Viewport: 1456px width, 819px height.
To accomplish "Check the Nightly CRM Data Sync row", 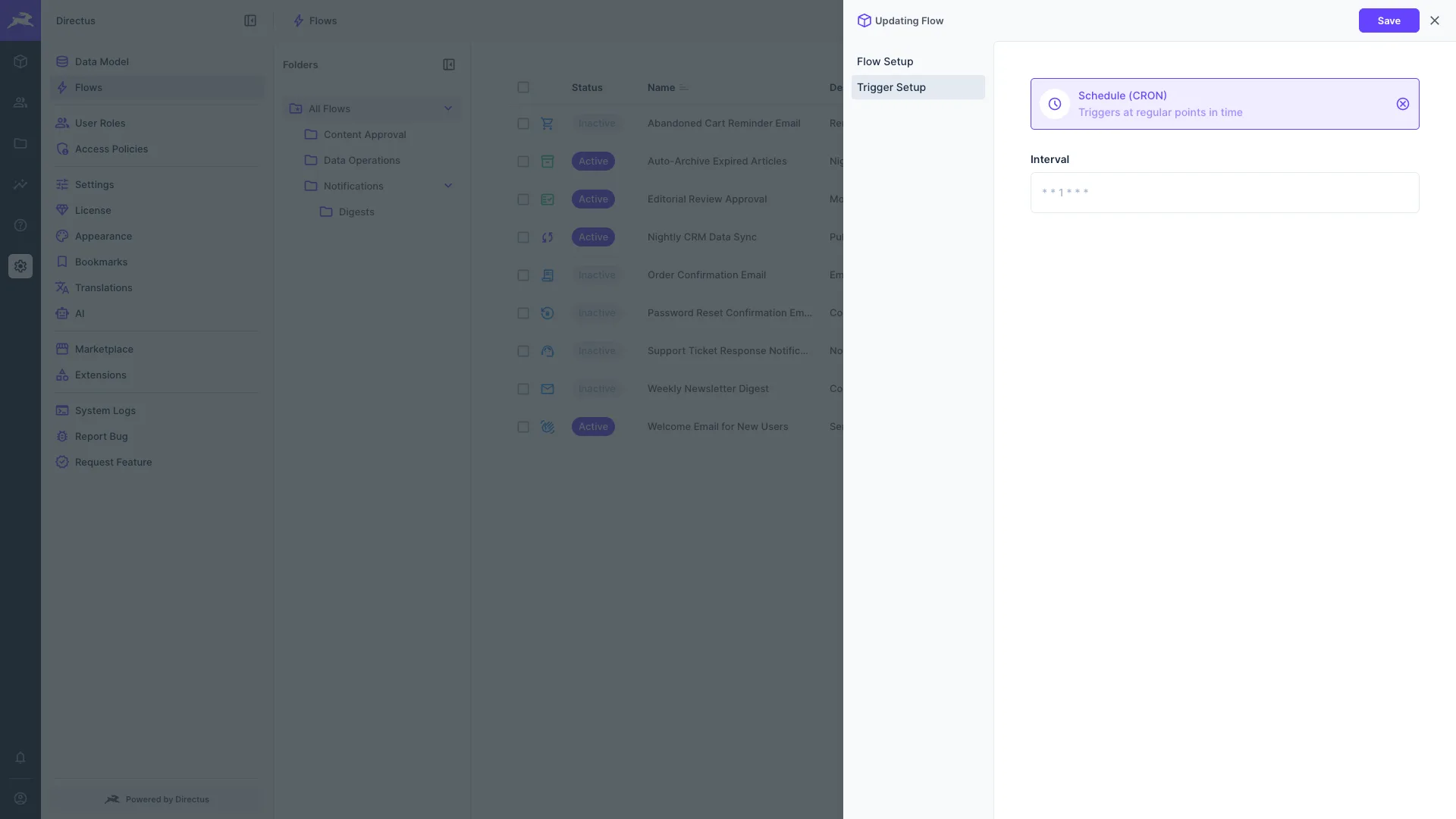I will tap(523, 237).
